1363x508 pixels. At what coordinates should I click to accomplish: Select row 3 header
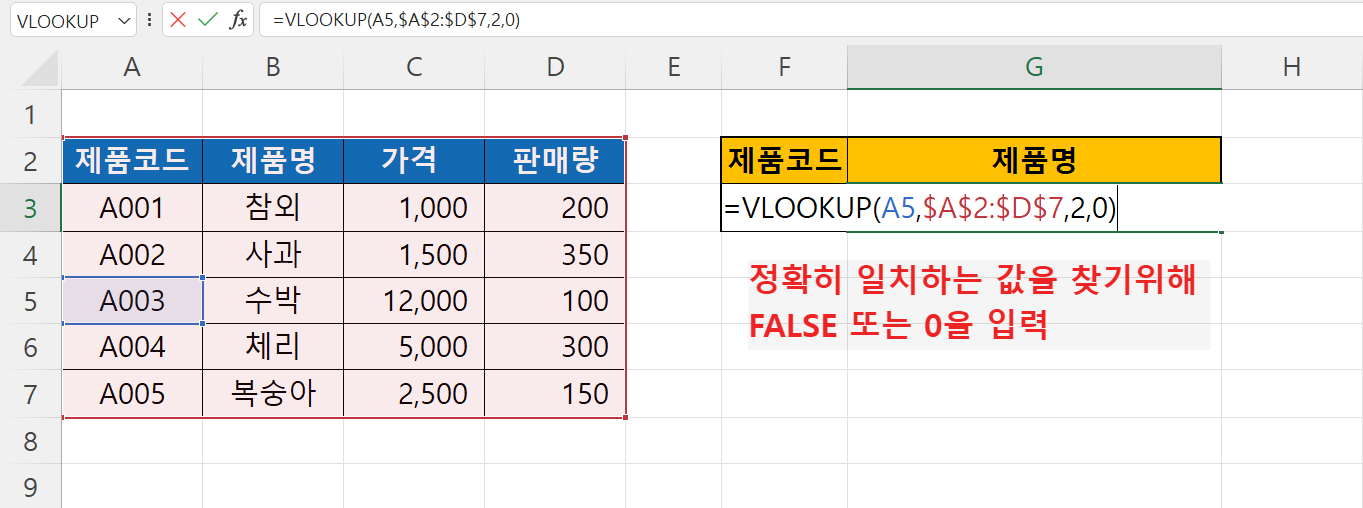pos(31,208)
